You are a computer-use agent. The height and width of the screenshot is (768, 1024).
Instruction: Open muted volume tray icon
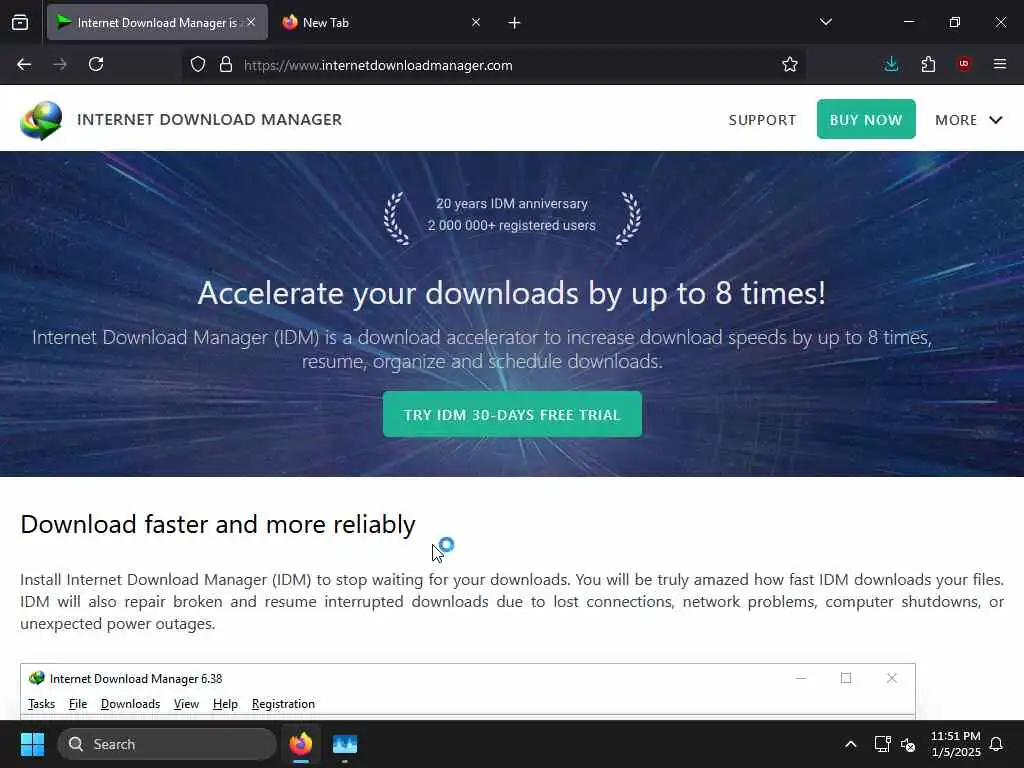pyautogui.click(x=908, y=744)
